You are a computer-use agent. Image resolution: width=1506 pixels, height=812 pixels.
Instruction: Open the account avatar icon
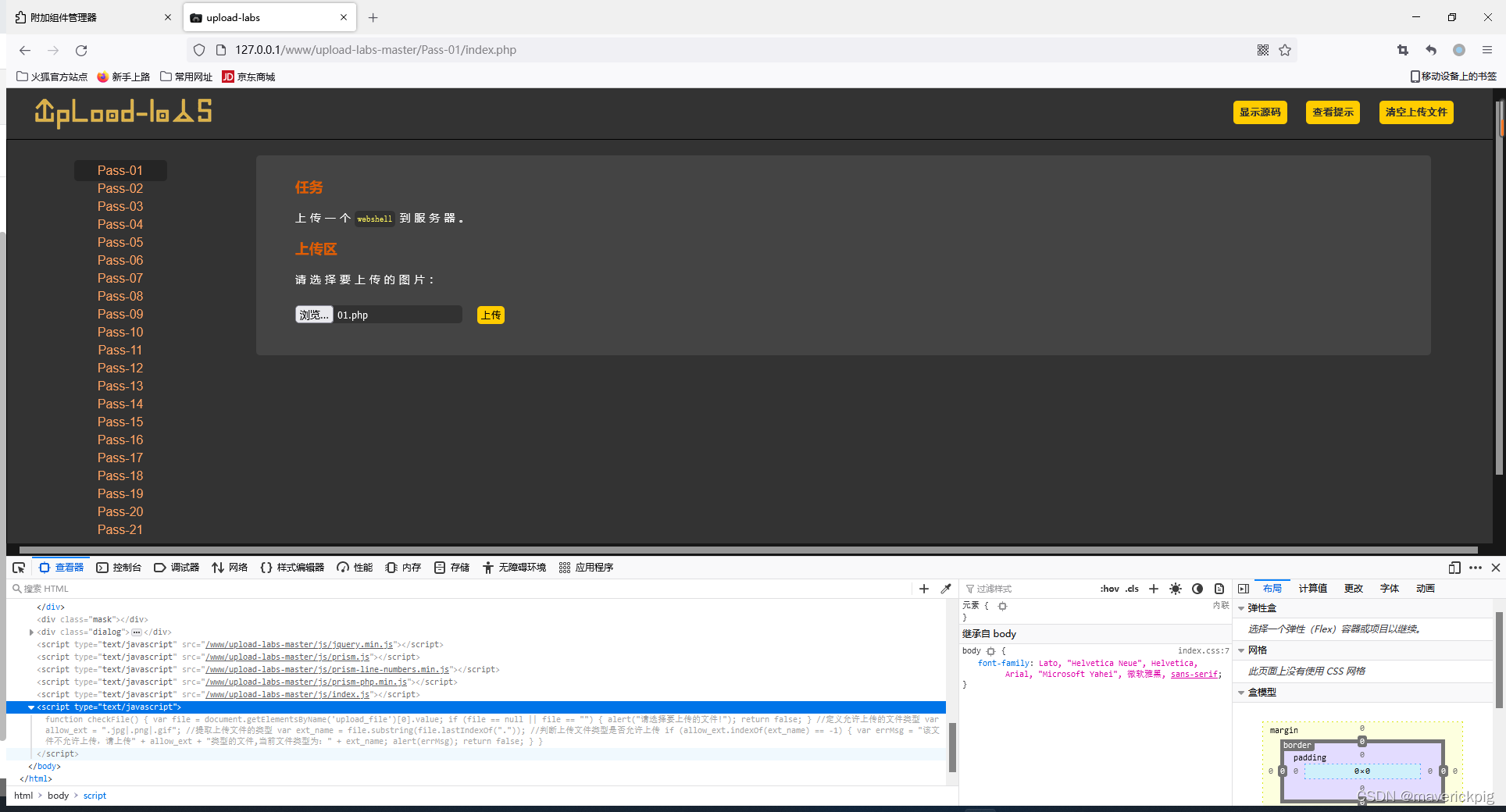(1459, 50)
